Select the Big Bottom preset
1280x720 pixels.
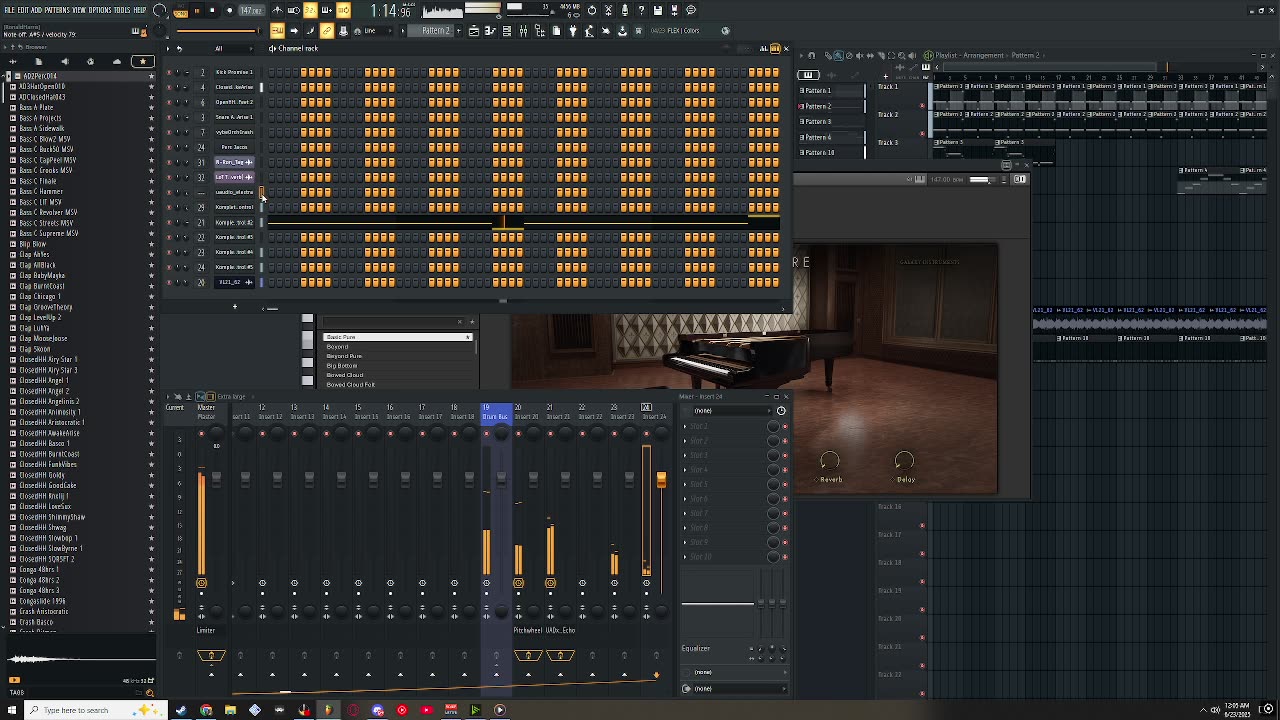(x=396, y=366)
